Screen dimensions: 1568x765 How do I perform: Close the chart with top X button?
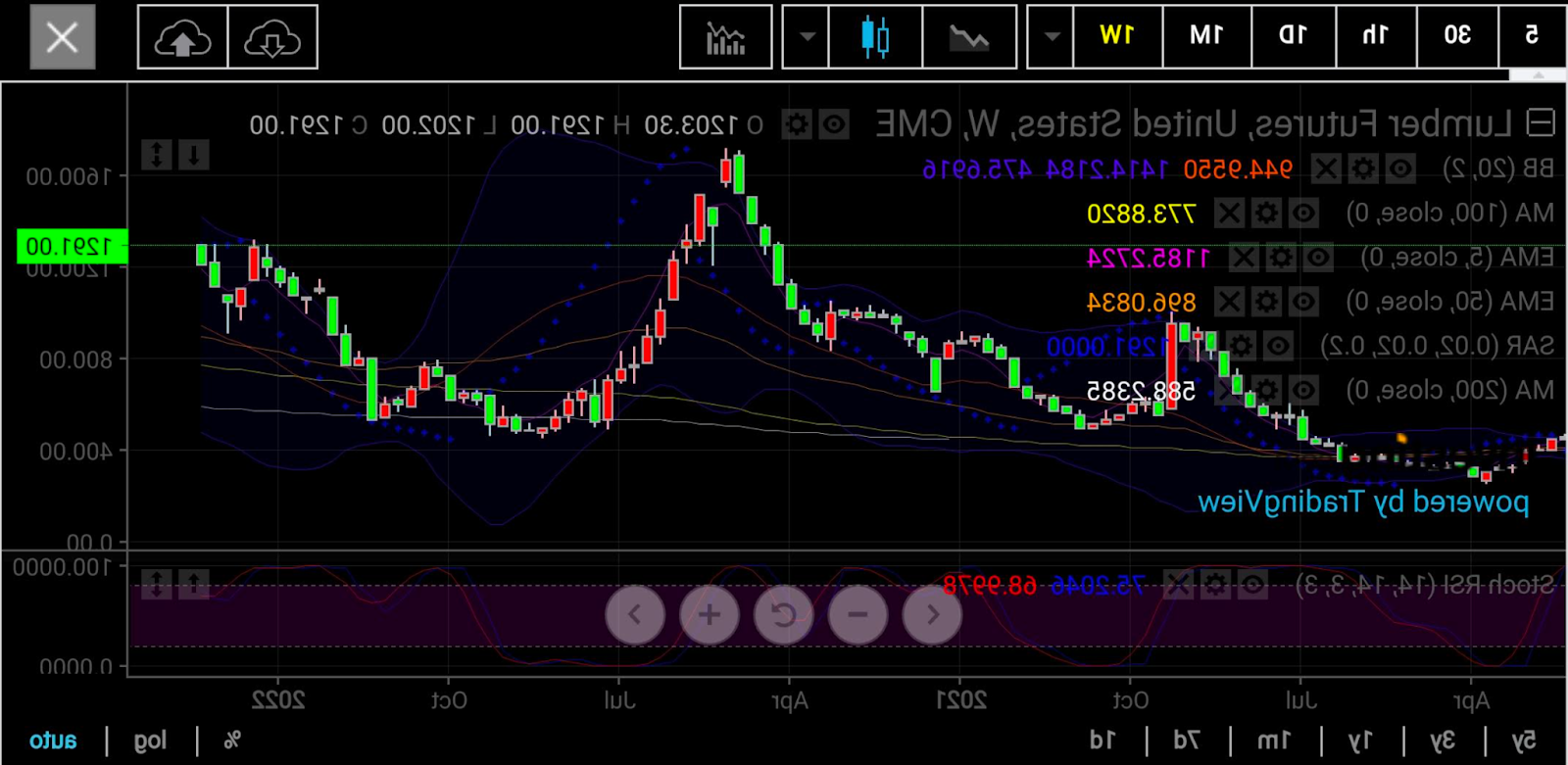63,37
